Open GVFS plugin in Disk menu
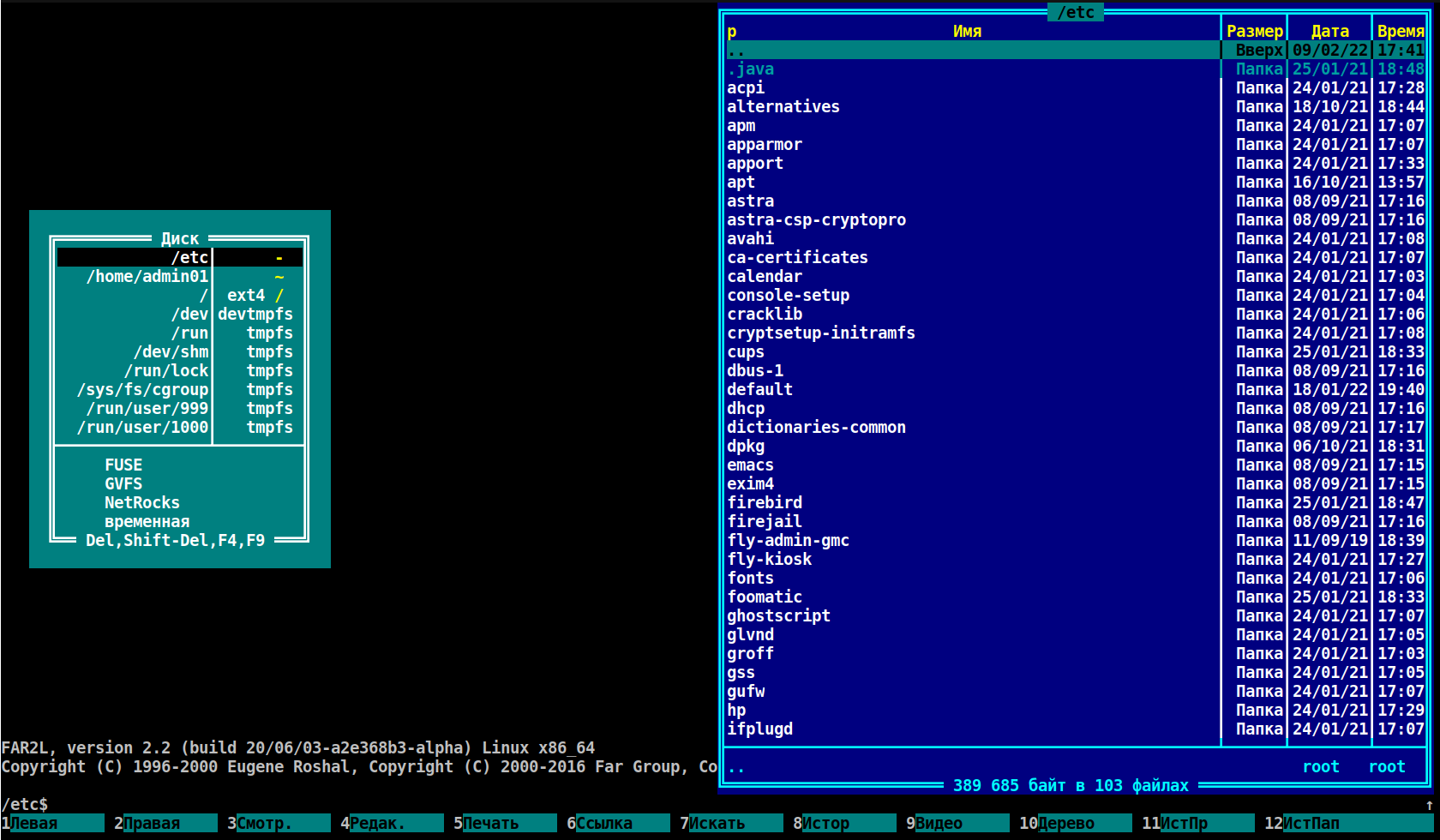 180,483
